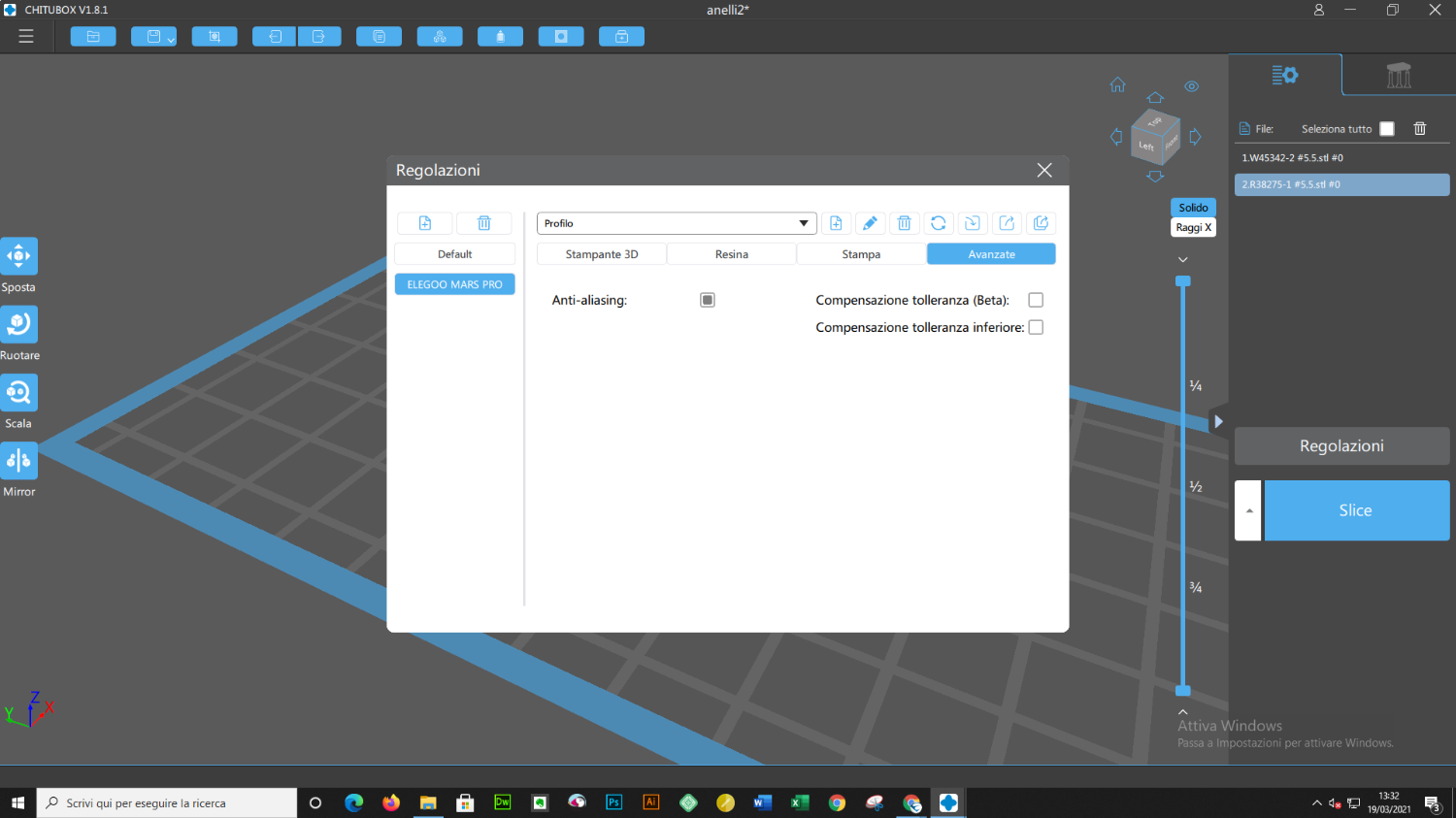This screenshot has width=1456, height=818.
Task: Select the Mirror tool
Action: click(18, 460)
